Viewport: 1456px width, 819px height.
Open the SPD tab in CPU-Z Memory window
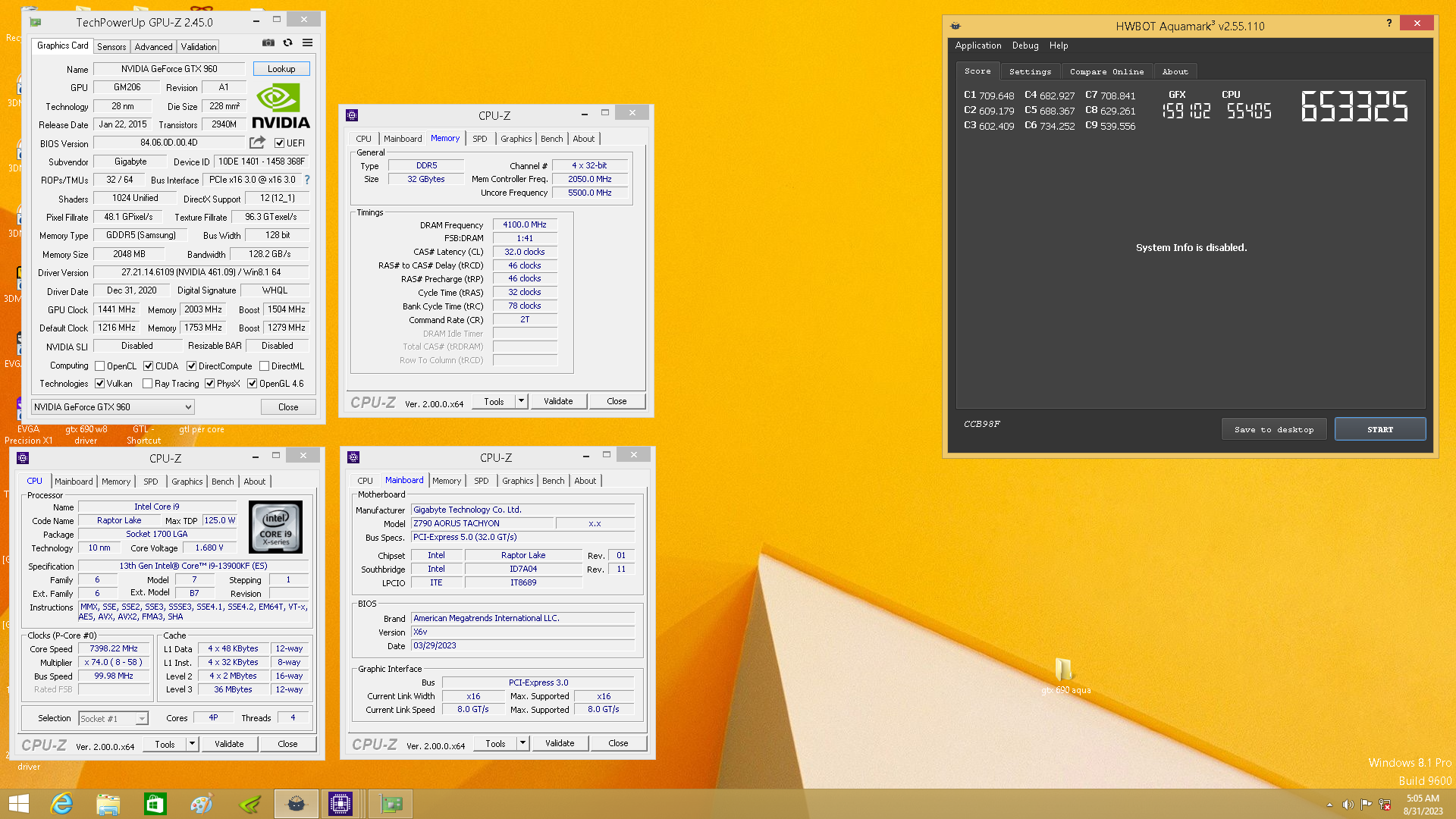click(480, 139)
